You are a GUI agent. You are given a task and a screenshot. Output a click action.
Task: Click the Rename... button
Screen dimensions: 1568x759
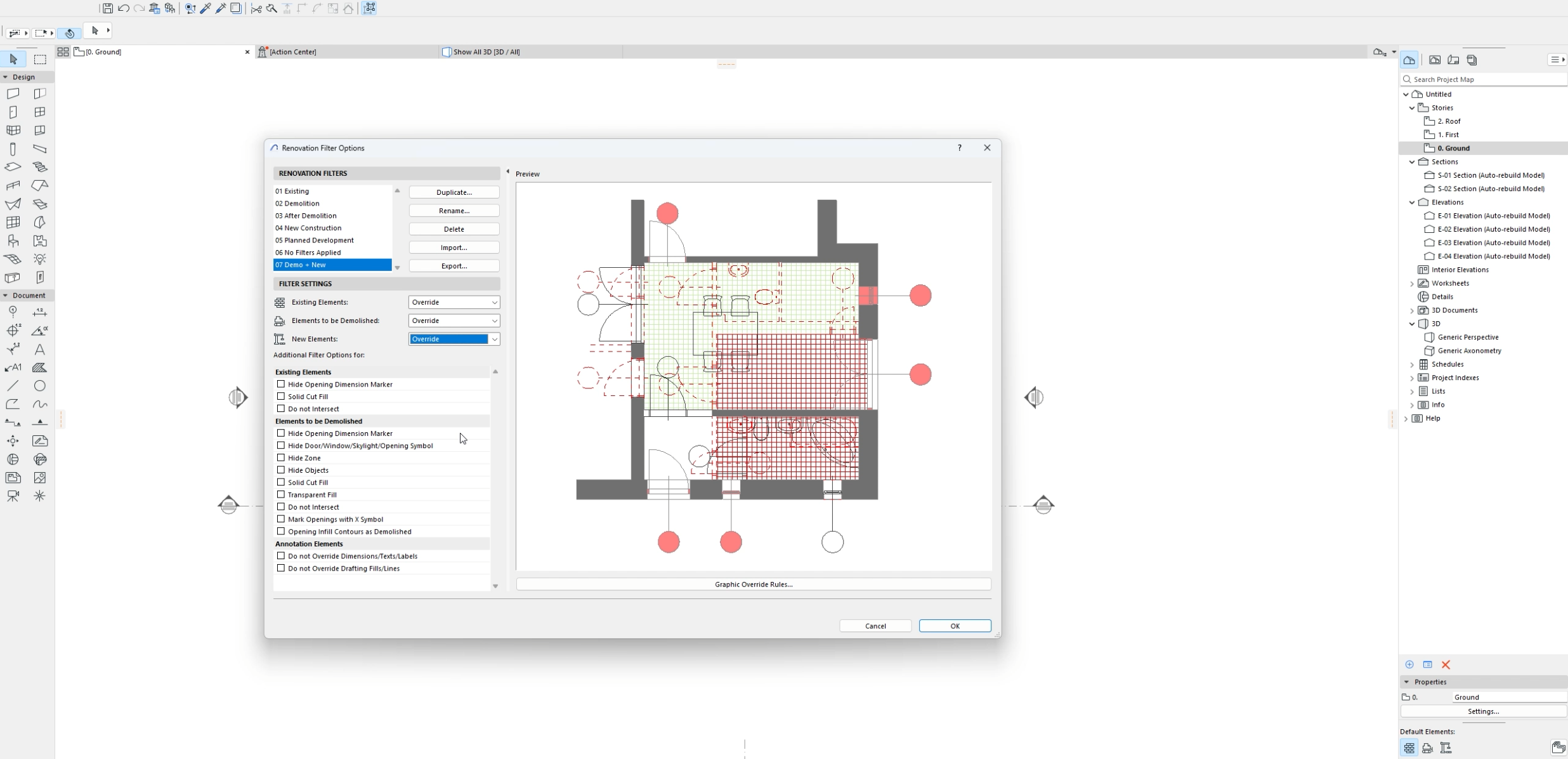(454, 211)
